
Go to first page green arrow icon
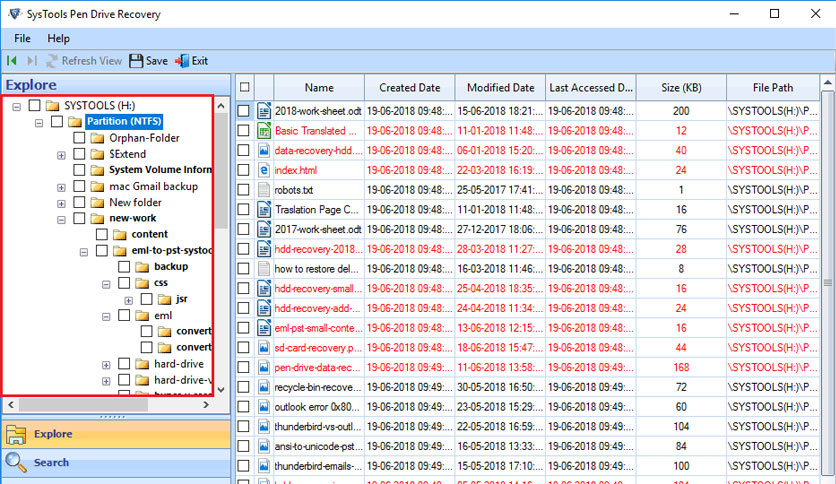click(x=12, y=61)
